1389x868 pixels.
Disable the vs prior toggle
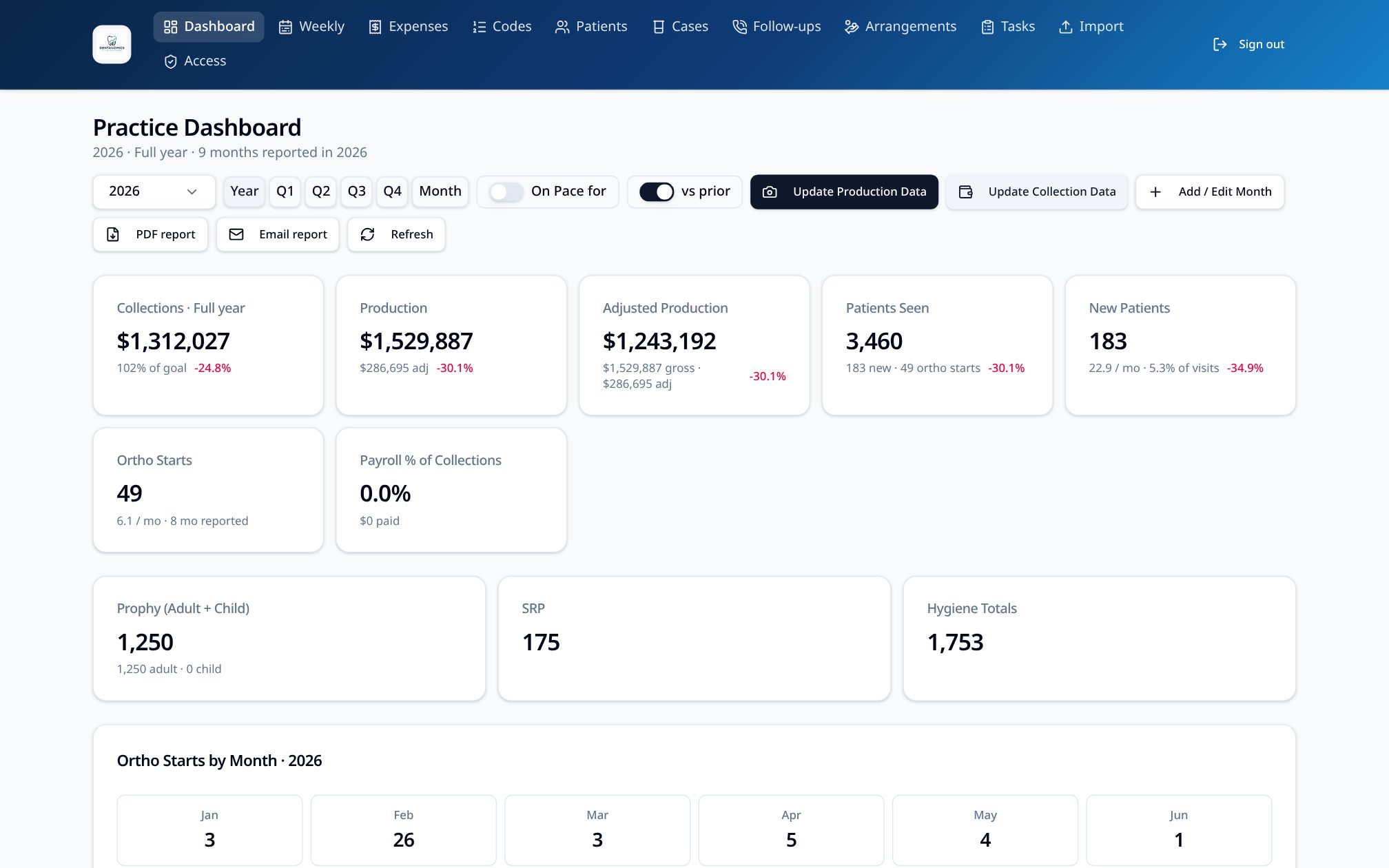(657, 192)
